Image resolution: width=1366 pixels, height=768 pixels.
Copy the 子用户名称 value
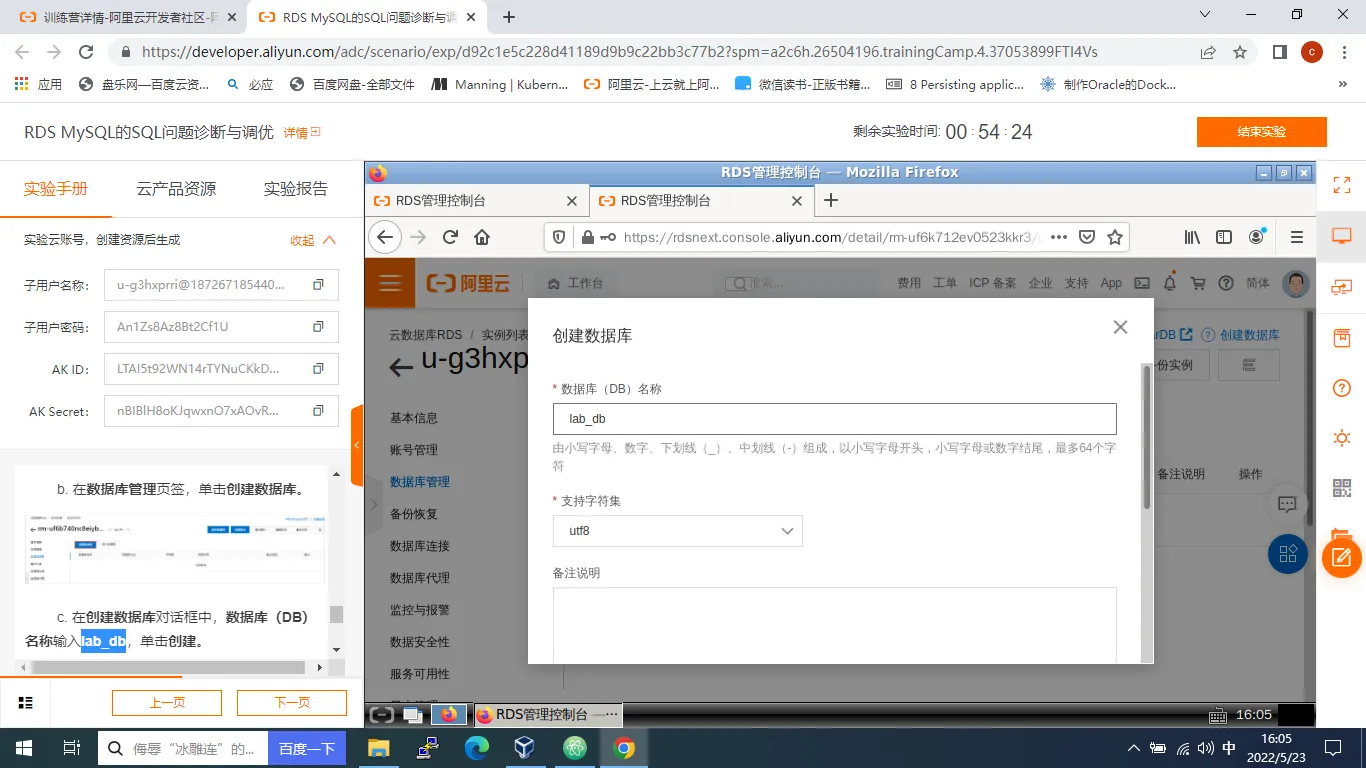[x=318, y=285]
